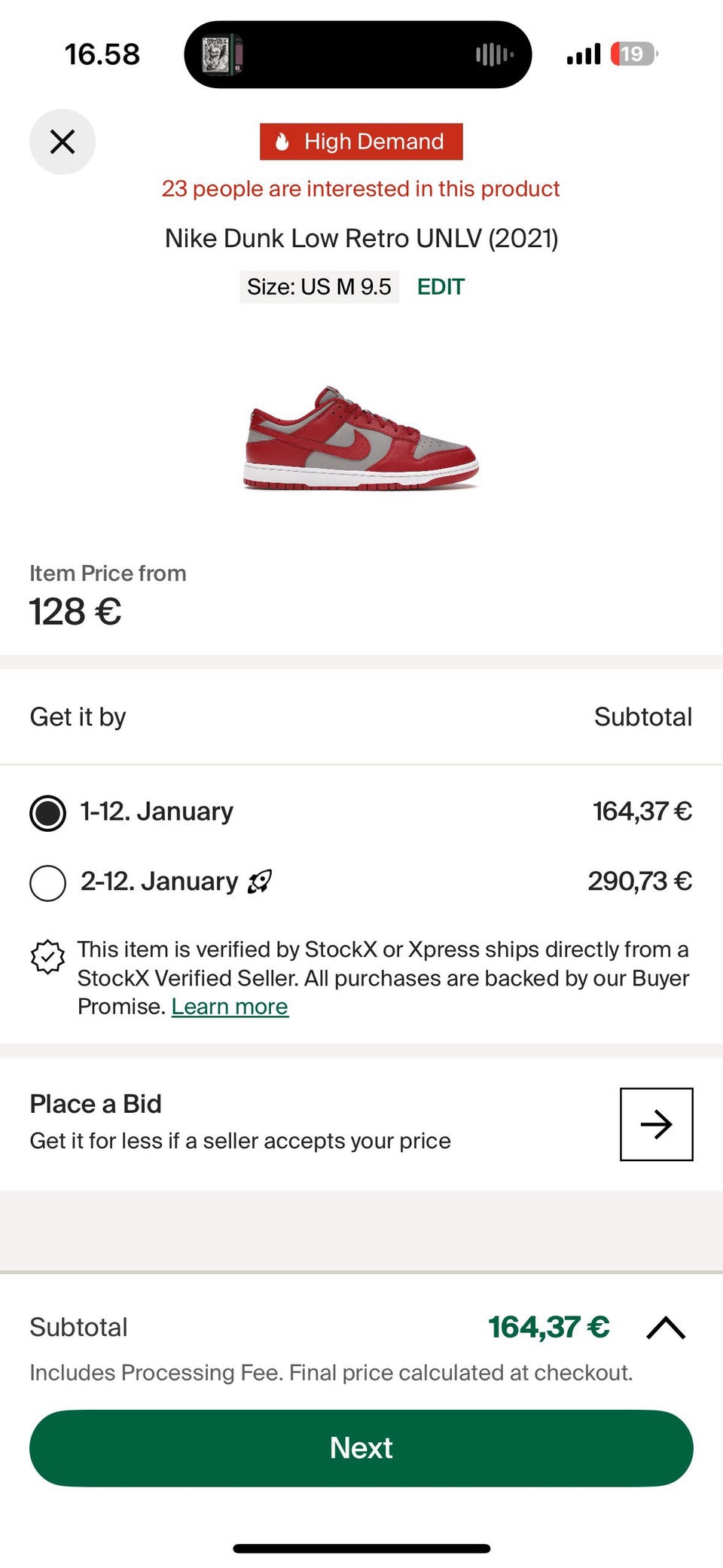Image resolution: width=723 pixels, height=1568 pixels.
Task: Close the buy screen with X icon
Action: tap(63, 142)
